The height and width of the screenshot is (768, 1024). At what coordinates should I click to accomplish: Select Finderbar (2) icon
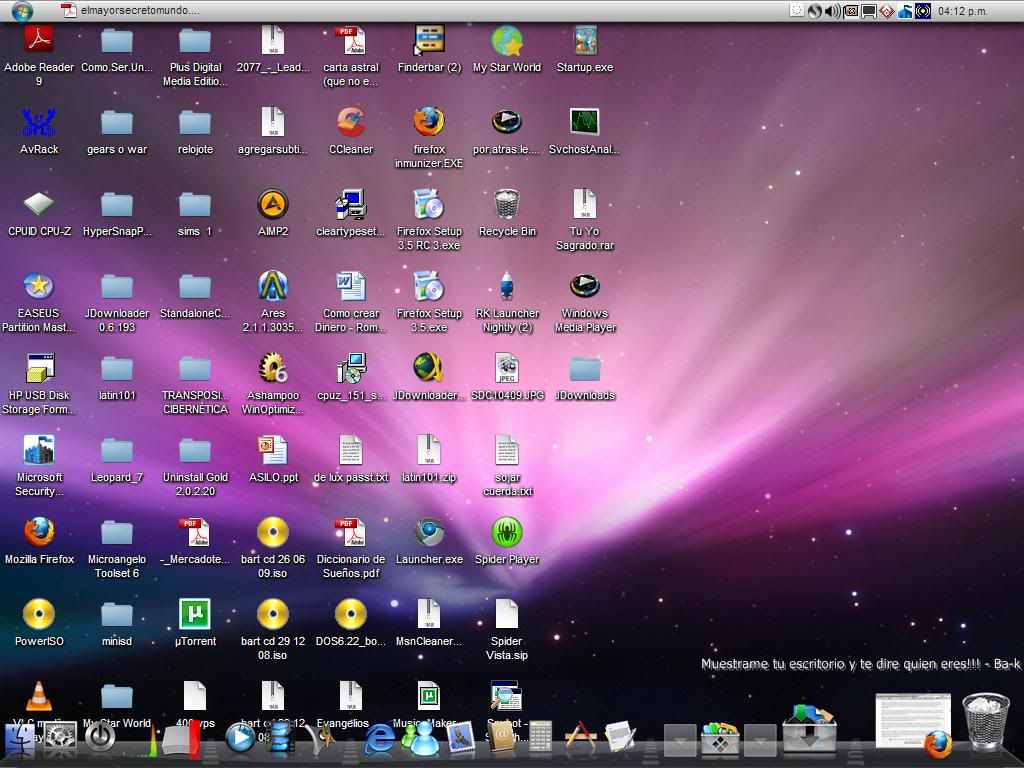pos(429,40)
